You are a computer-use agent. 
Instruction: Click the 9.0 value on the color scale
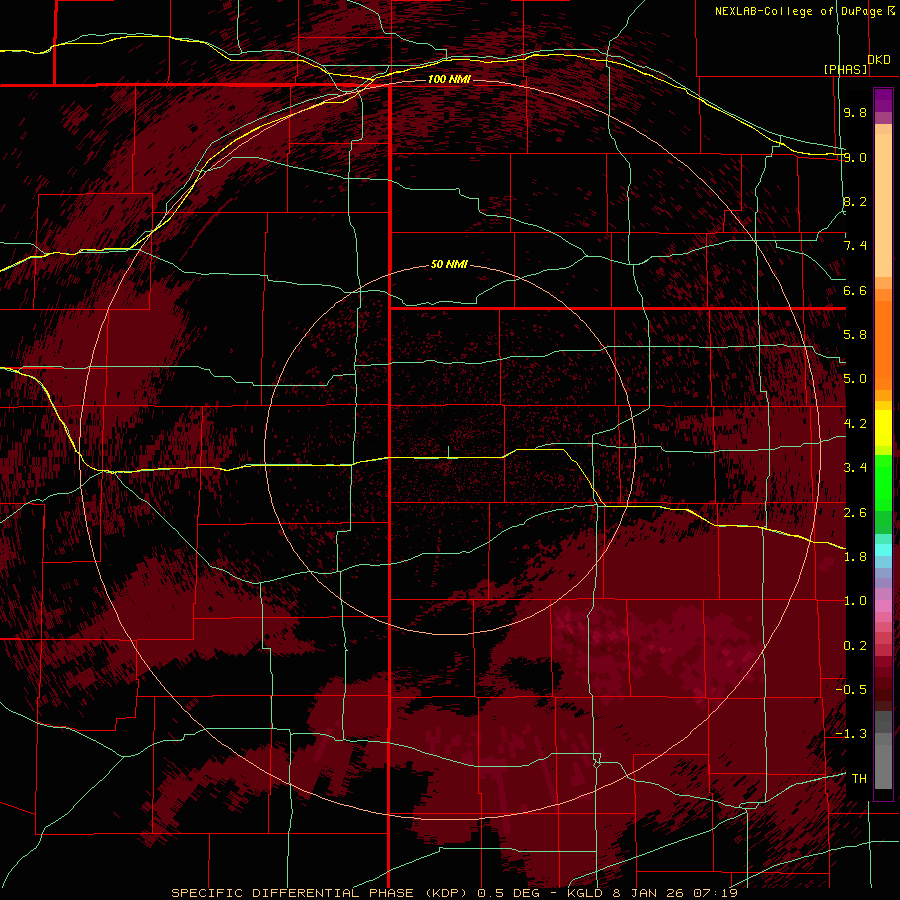point(855,157)
